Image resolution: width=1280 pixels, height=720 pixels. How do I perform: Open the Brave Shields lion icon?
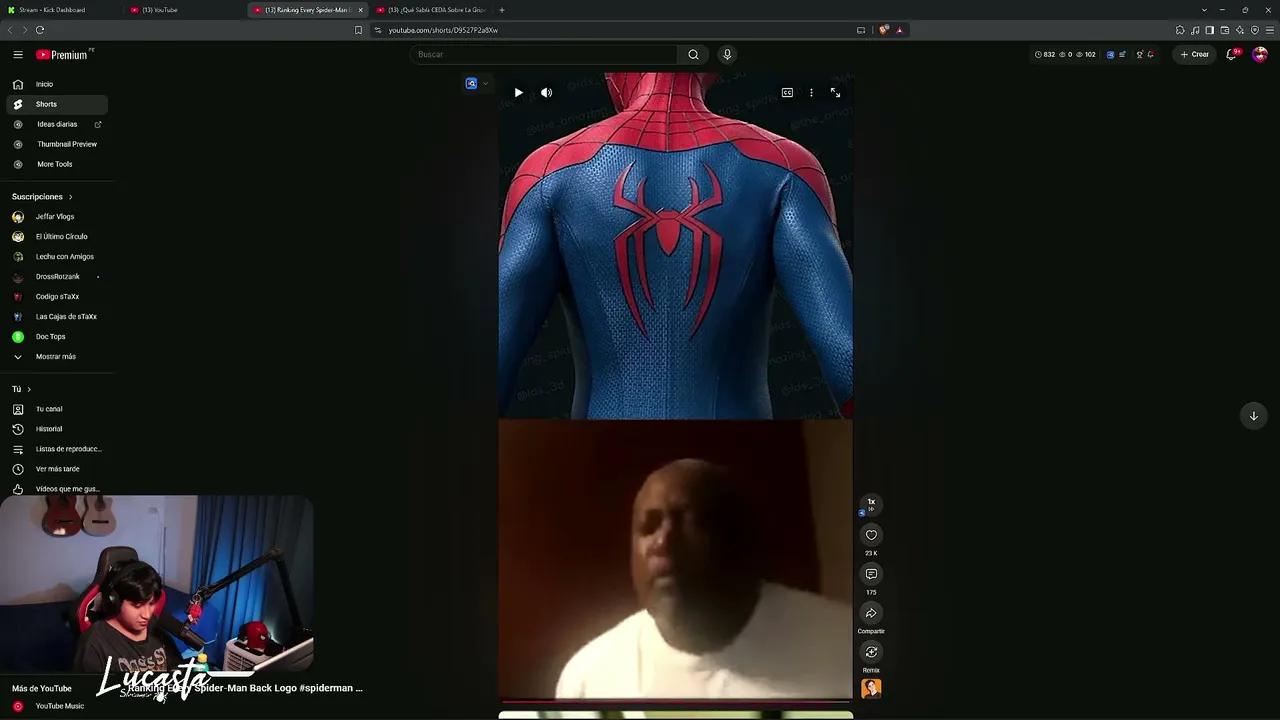click(883, 30)
